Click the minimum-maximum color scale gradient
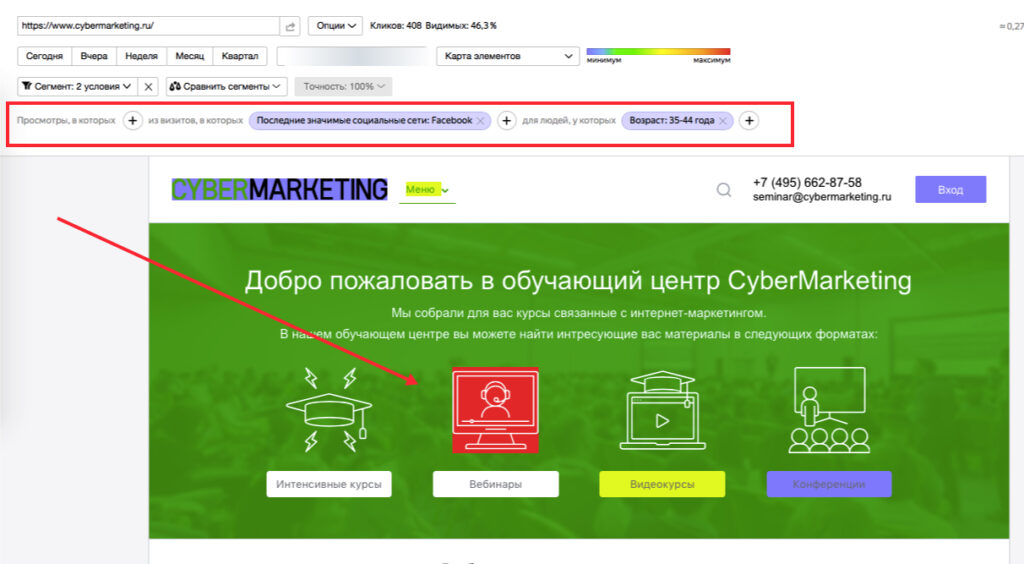1024x564 pixels. click(x=658, y=52)
